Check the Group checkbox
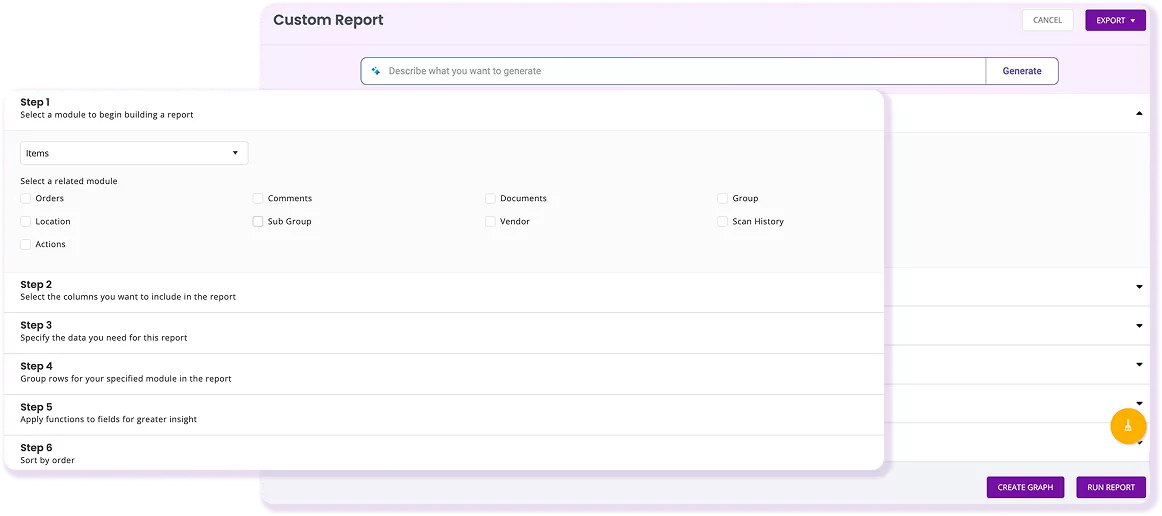The image size is (1162, 516). click(723, 198)
